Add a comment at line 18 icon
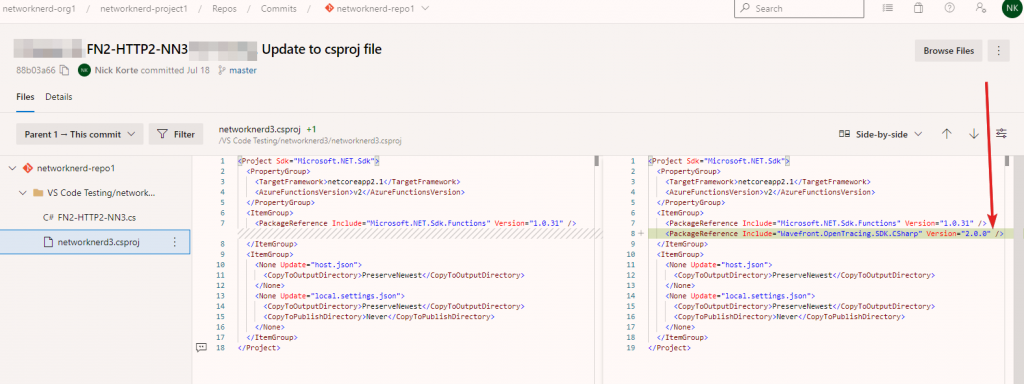 (x=201, y=348)
